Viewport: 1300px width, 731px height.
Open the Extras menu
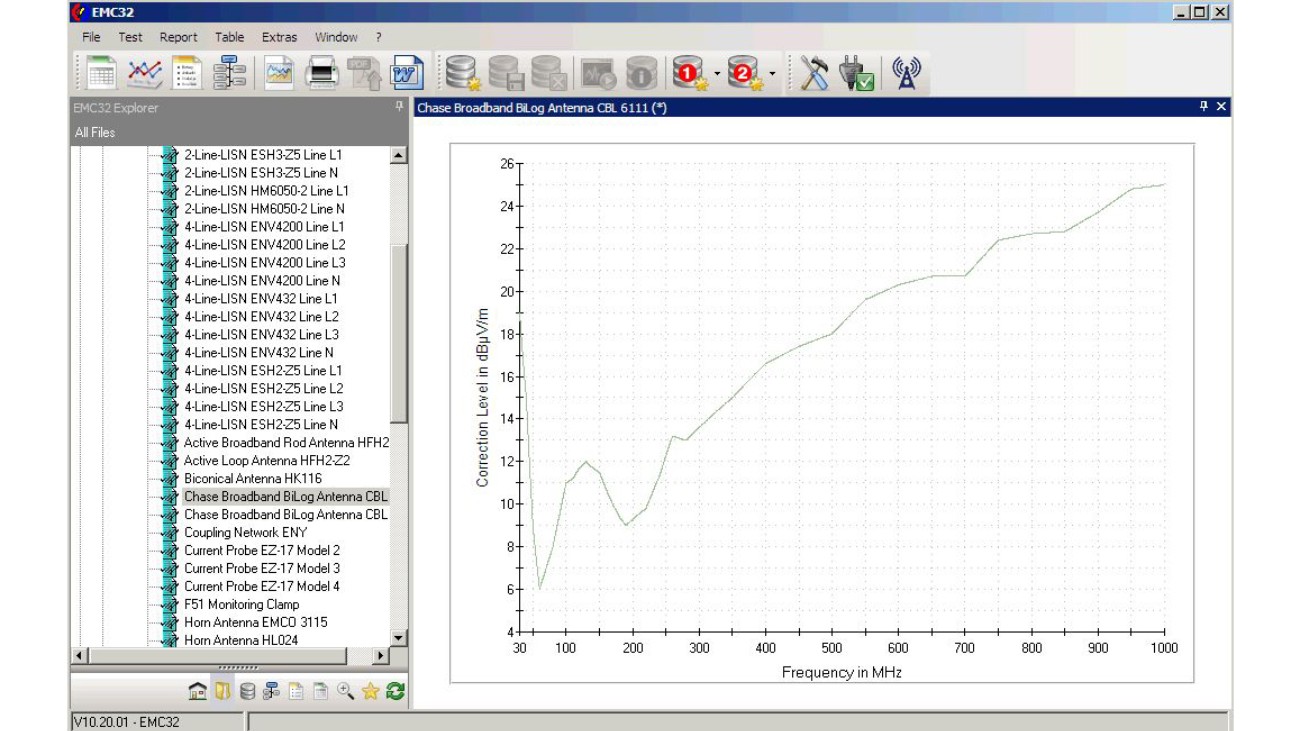click(279, 37)
